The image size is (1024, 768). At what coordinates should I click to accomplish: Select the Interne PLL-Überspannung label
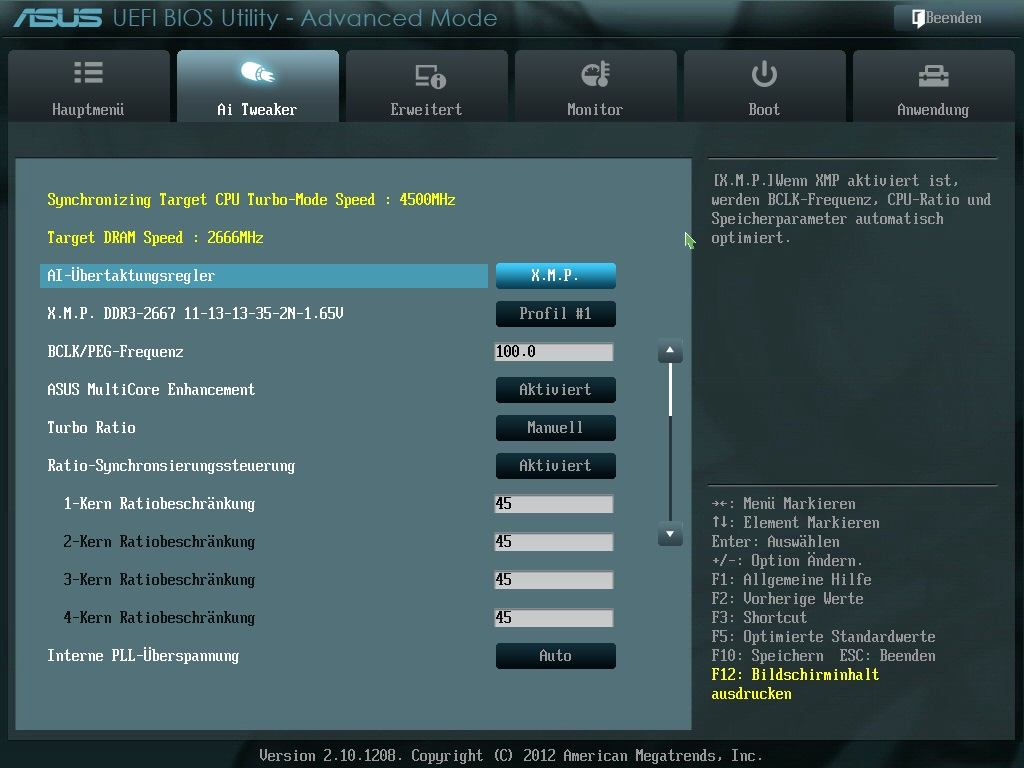(143, 656)
